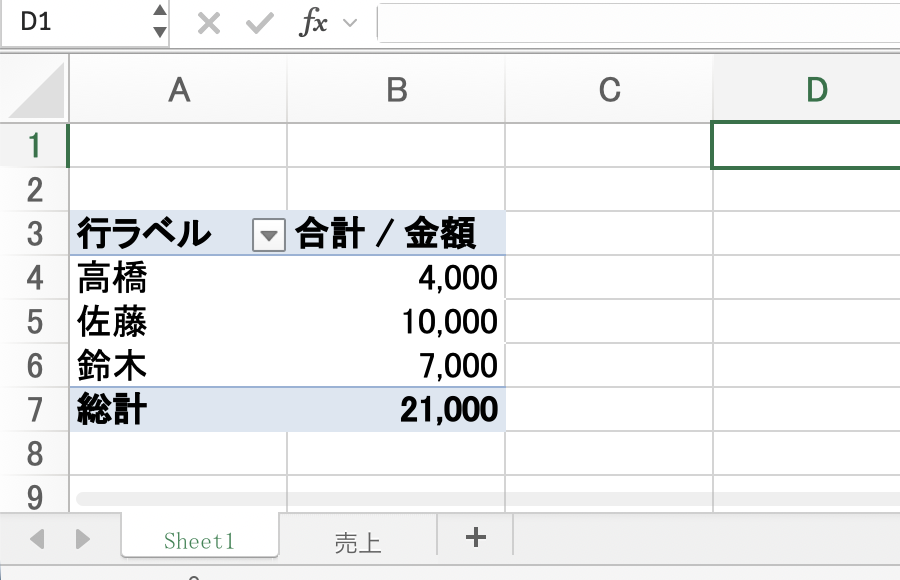Select column C header
900x580 pixels.
tap(609, 90)
